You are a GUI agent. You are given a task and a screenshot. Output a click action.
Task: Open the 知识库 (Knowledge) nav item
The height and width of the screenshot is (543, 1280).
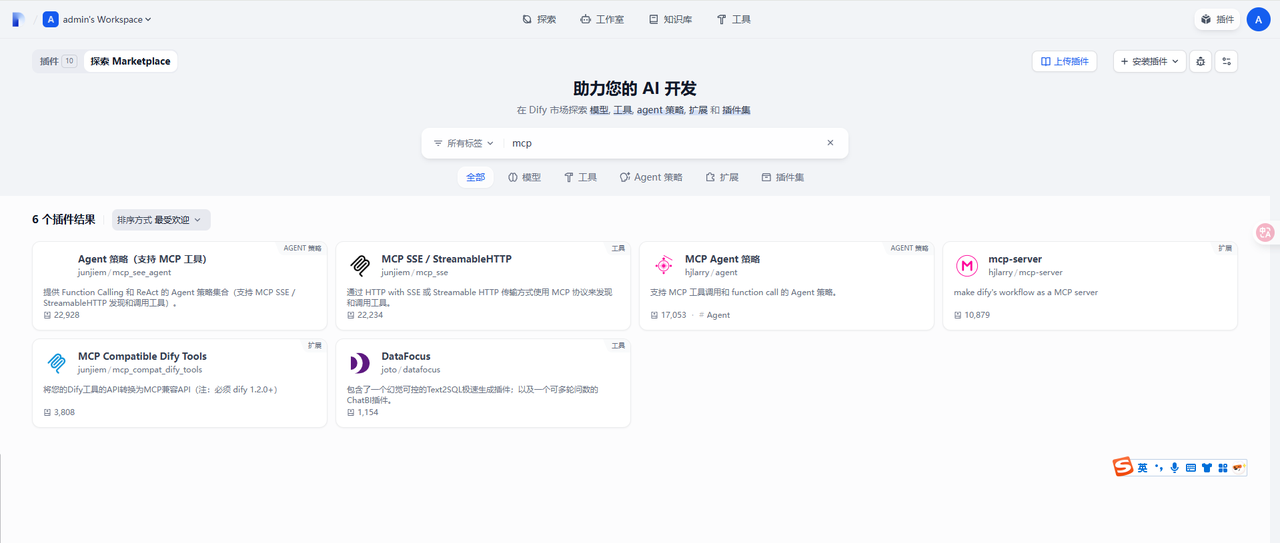click(x=670, y=19)
